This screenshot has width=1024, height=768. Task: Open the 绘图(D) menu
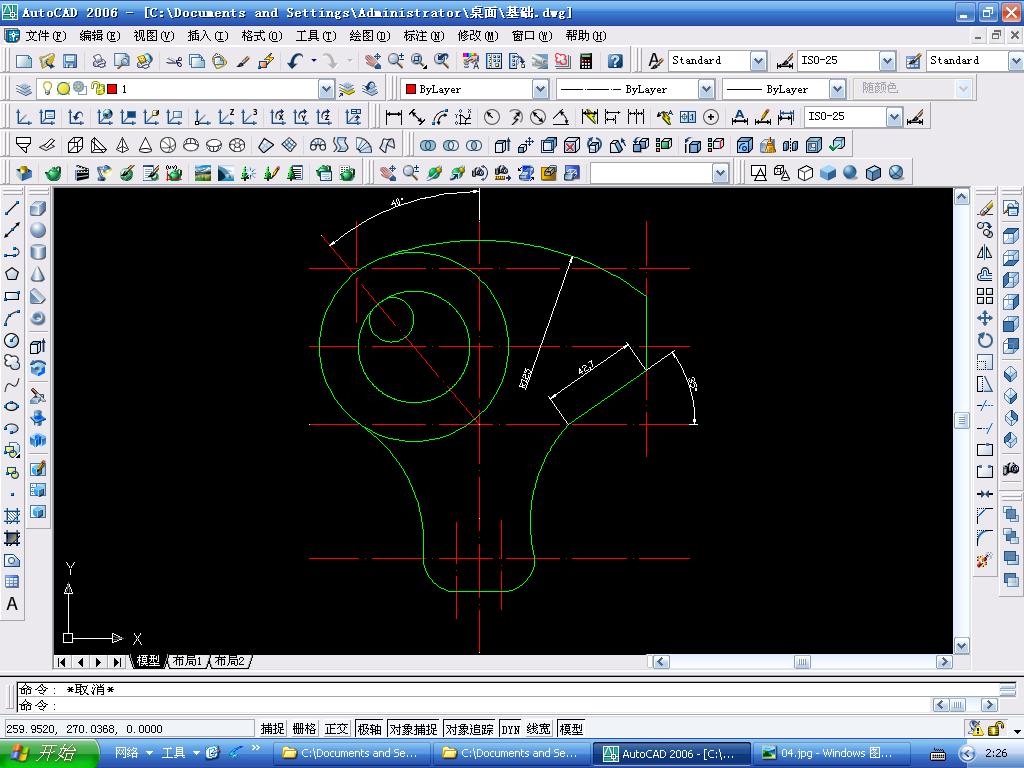(x=370, y=36)
